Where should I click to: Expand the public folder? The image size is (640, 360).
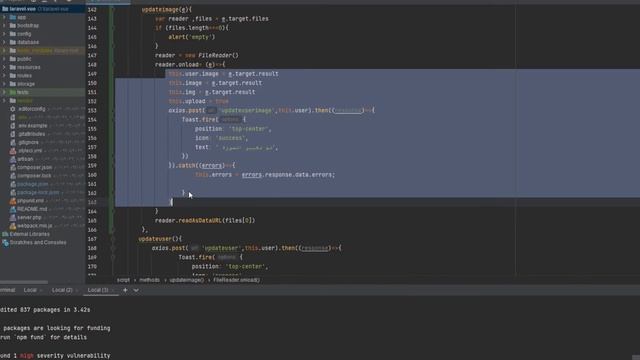[4, 59]
